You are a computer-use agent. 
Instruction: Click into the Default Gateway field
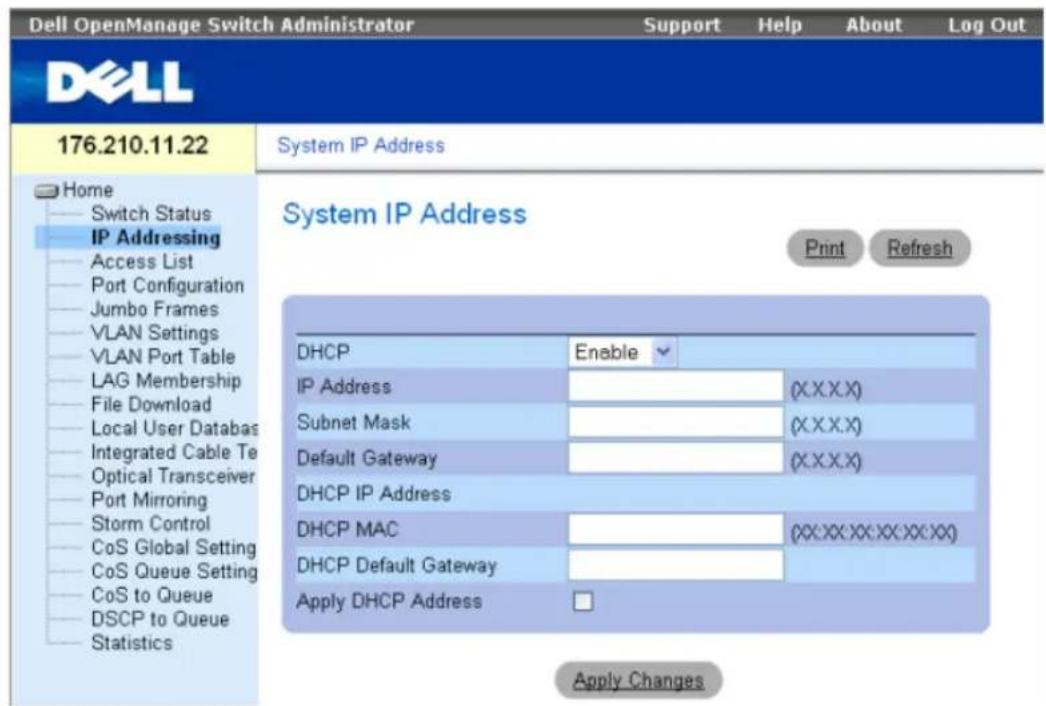tap(676, 458)
